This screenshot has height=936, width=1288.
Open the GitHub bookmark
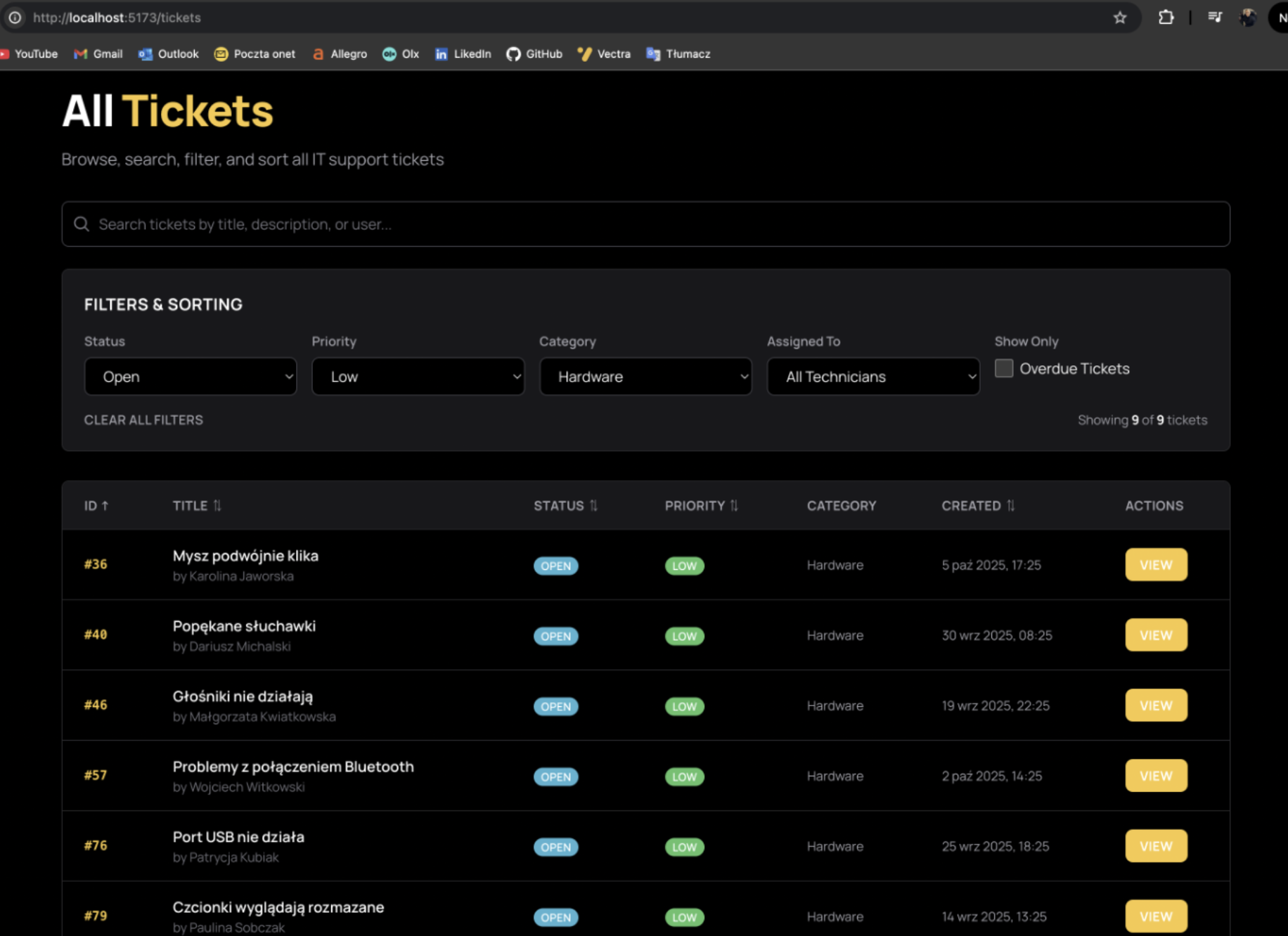point(534,54)
